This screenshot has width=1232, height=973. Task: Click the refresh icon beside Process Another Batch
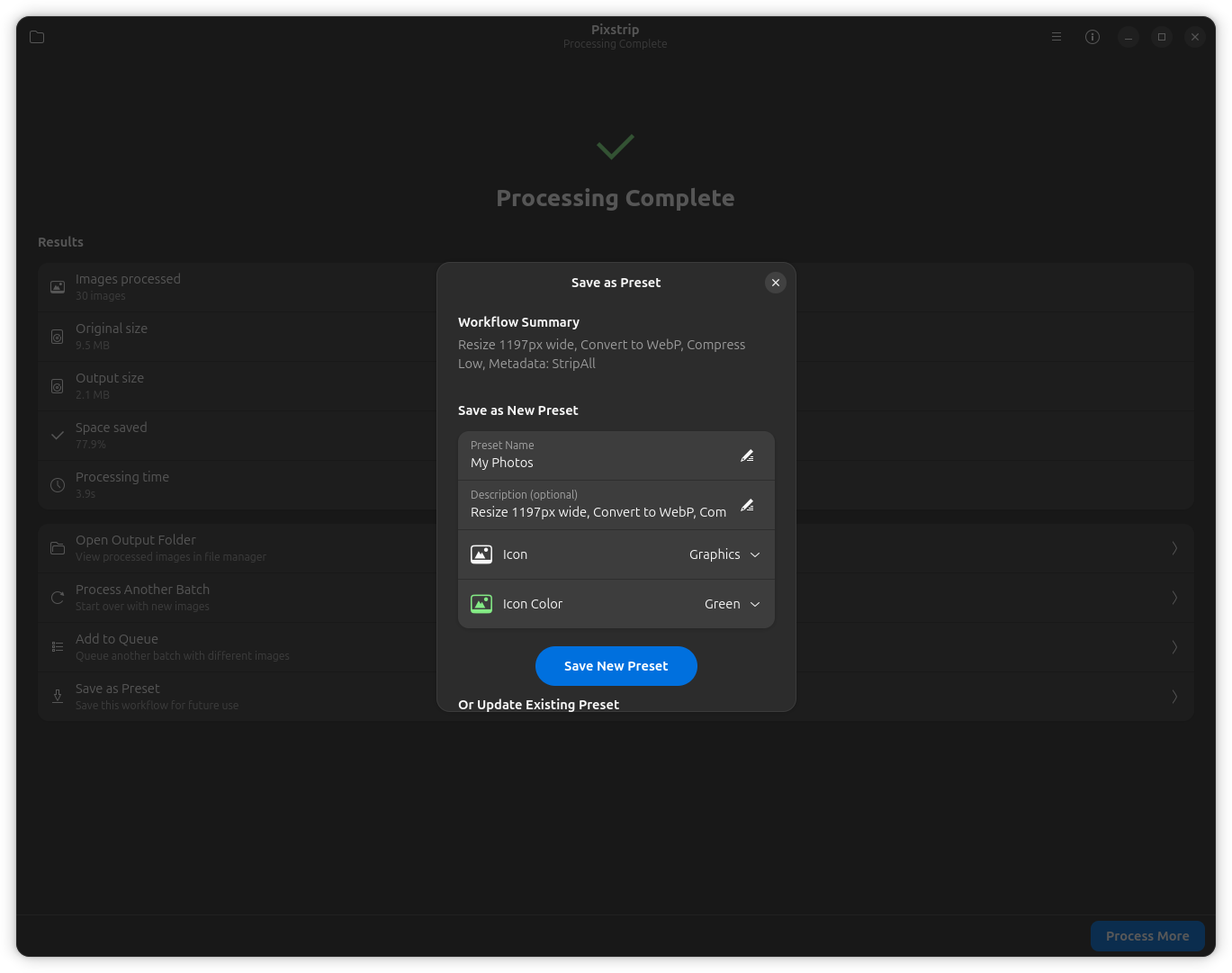57,597
